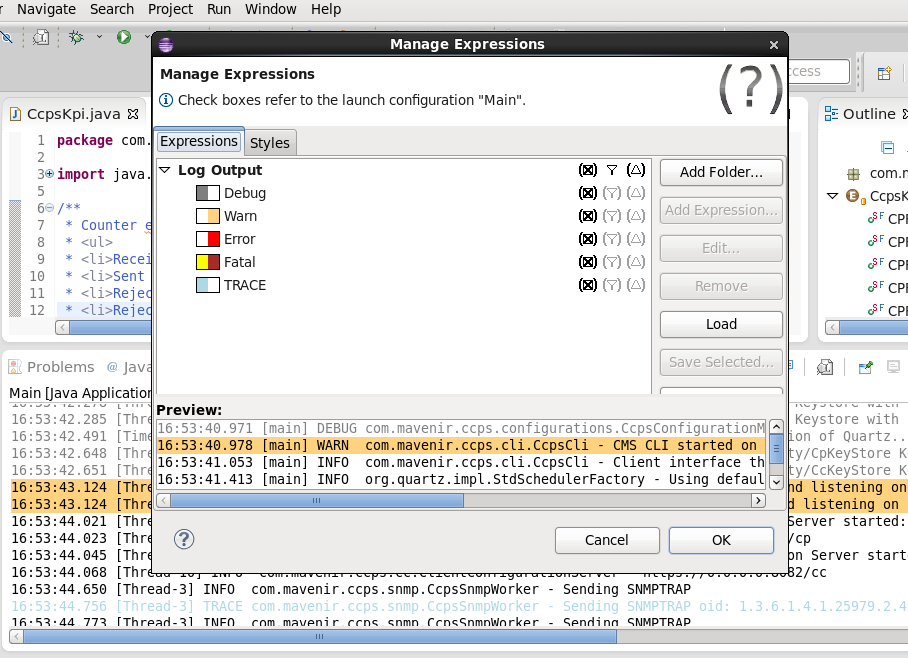Toggle the filter icon in Debug row
This screenshot has height=658, width=908.
tap(612, 193)
